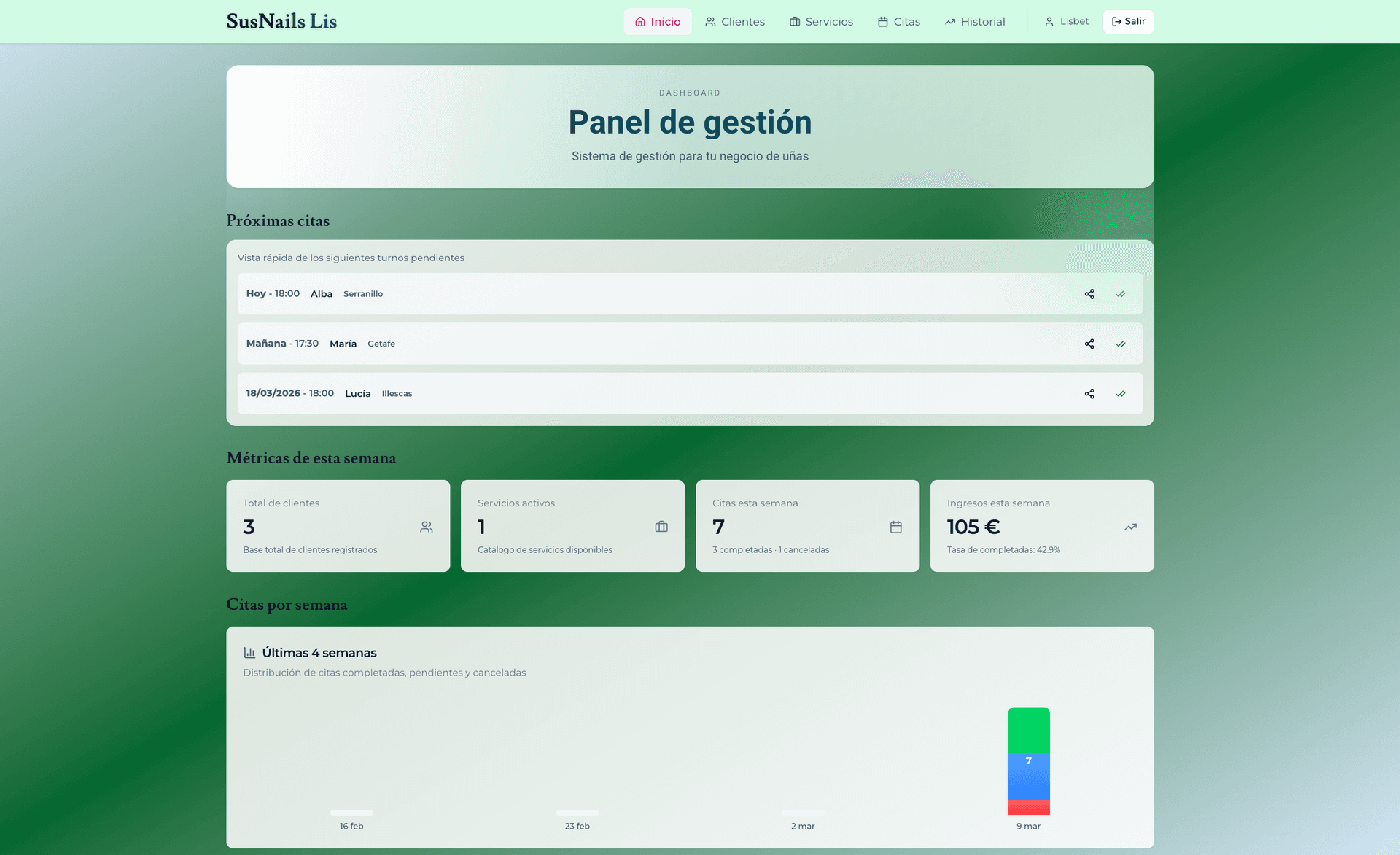
Task: Select the Inicio navigation item
Action: point(657,22)
